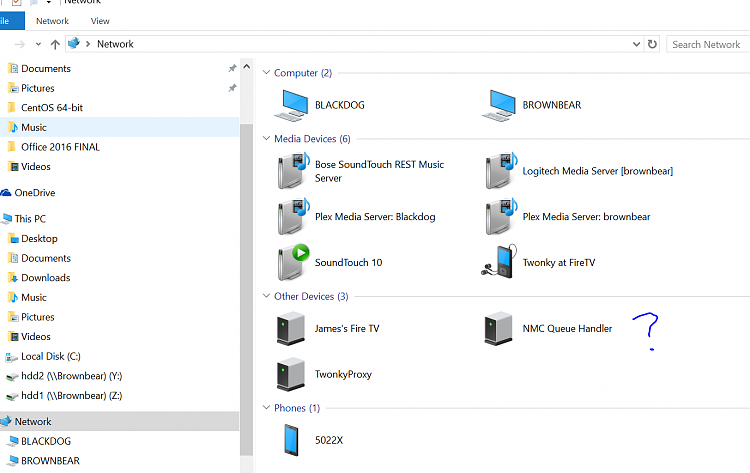Collapse the Other Devices (3) group
The width and height of the screenshot is (750, 473).
click(266, 296)
